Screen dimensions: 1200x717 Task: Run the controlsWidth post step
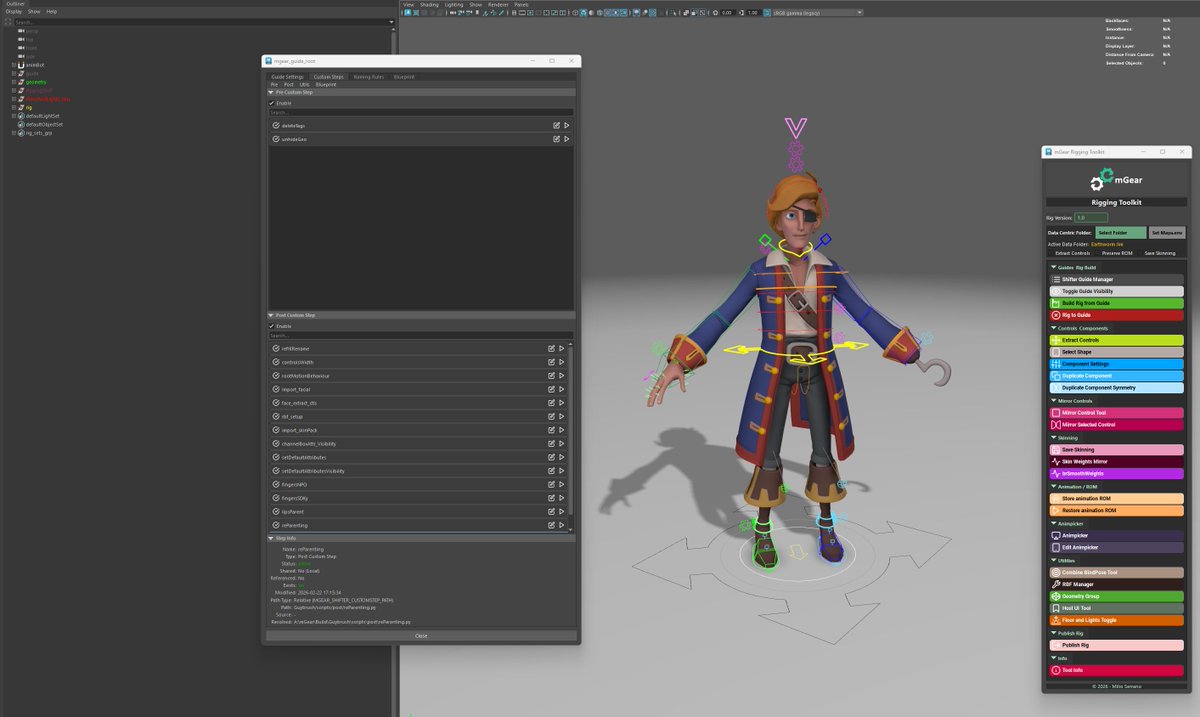pos(562,362)
